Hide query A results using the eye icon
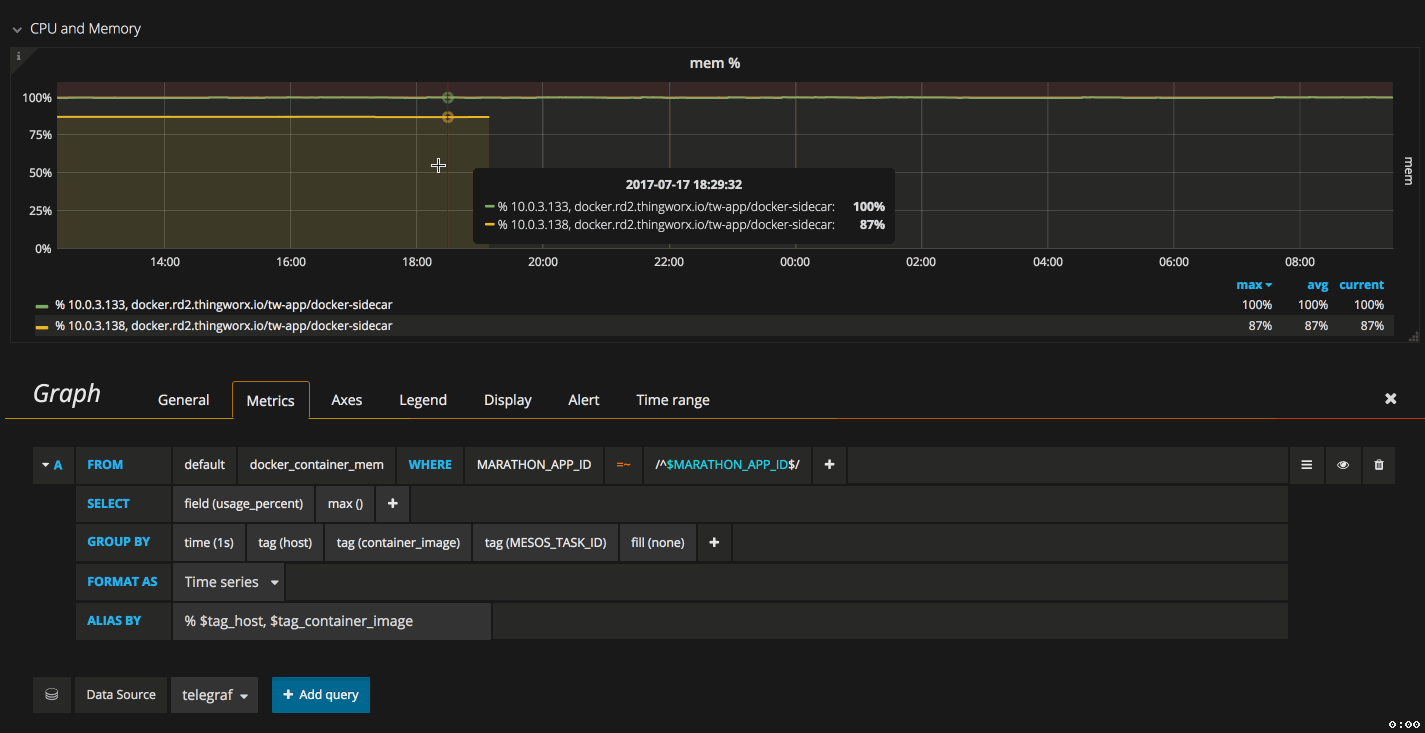 [x=1343, y=465]
